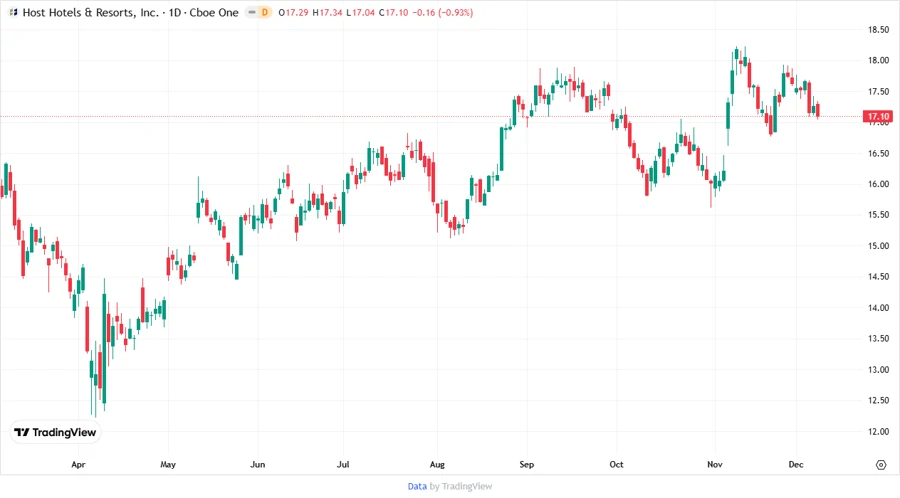Click the open value 'O17.29'

pyautogui.click(x=293, y=12)
